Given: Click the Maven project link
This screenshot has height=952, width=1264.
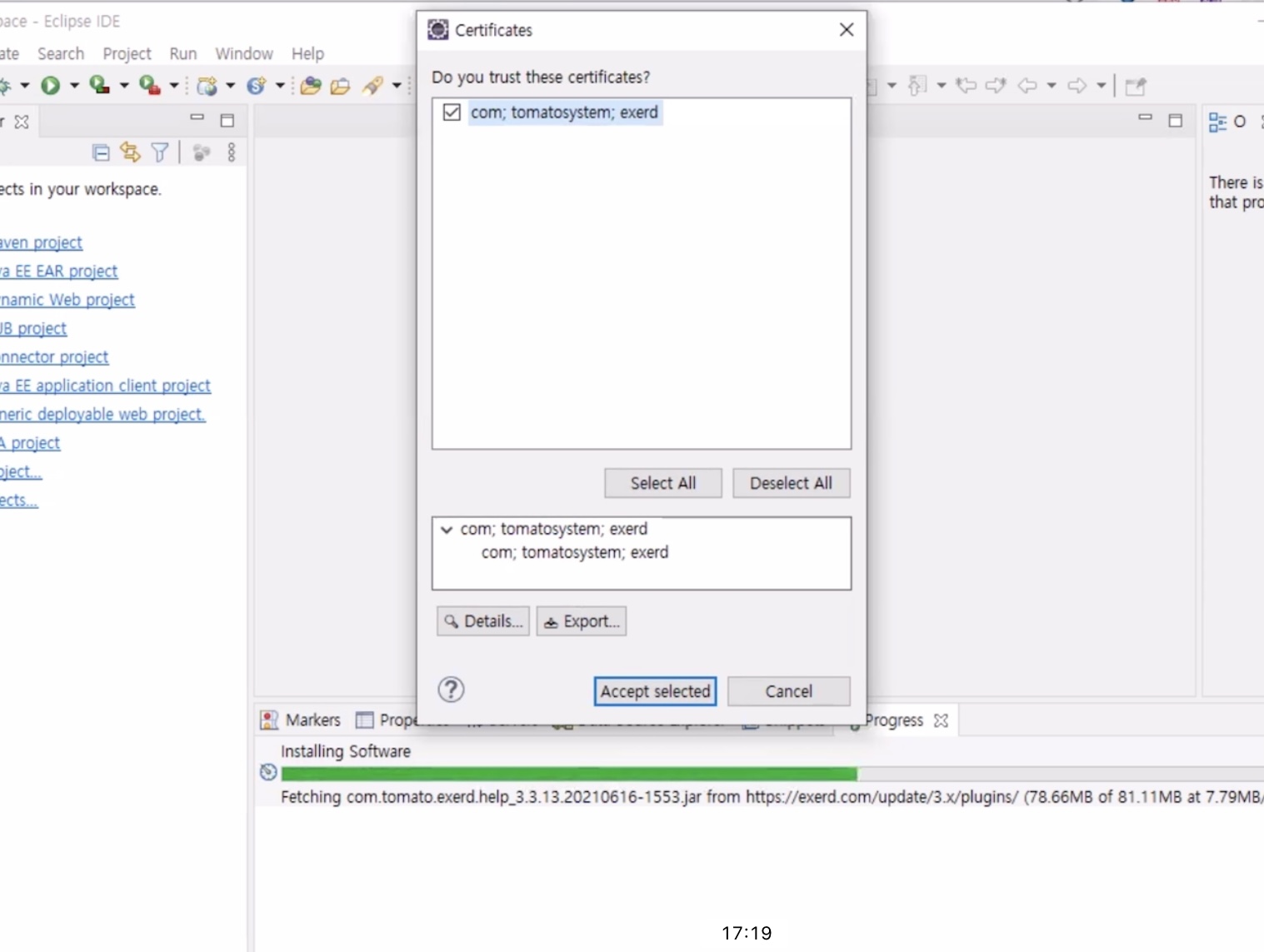Looking at the screenshot, I should coord(42,242).
